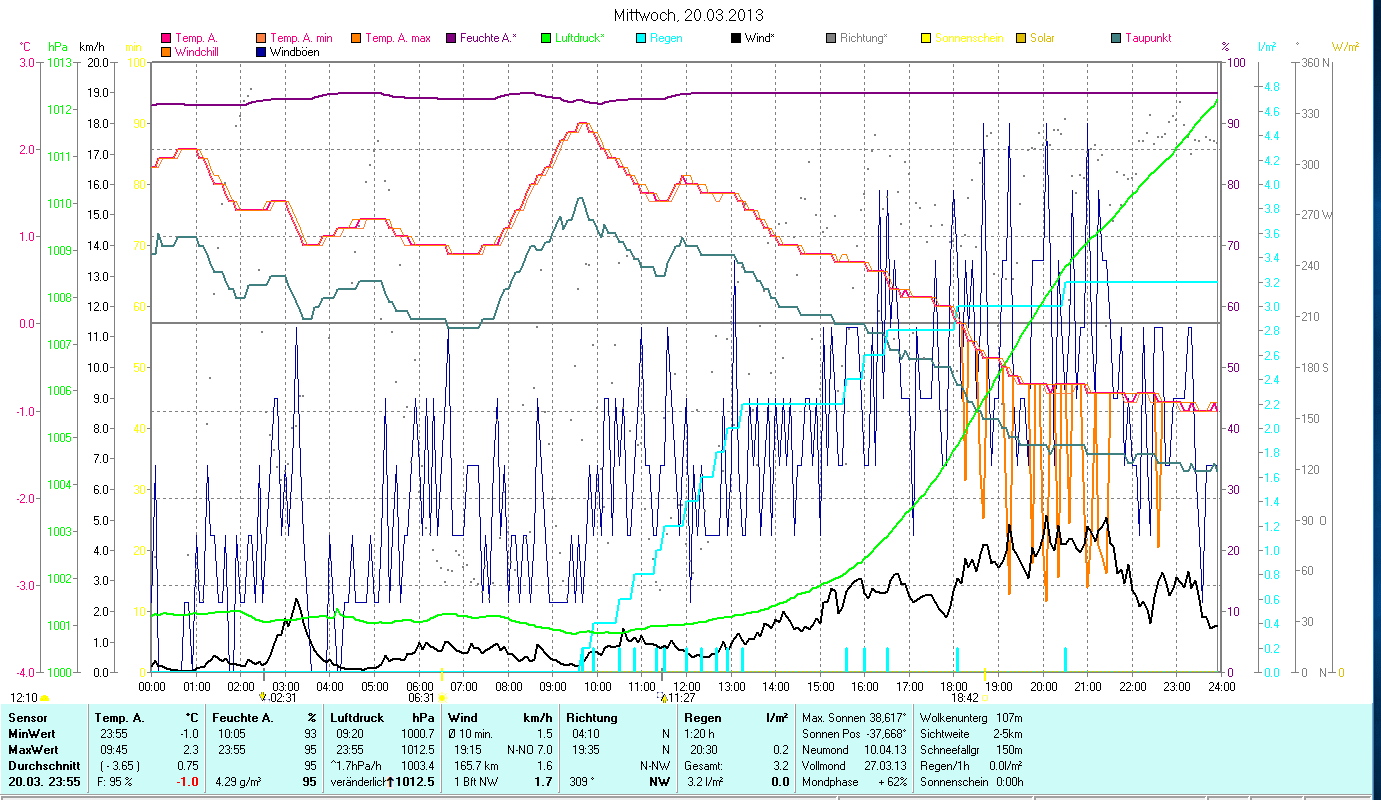Click the teal Taupunkt legend square
Screen dimensions: 1381x800
1115,39
